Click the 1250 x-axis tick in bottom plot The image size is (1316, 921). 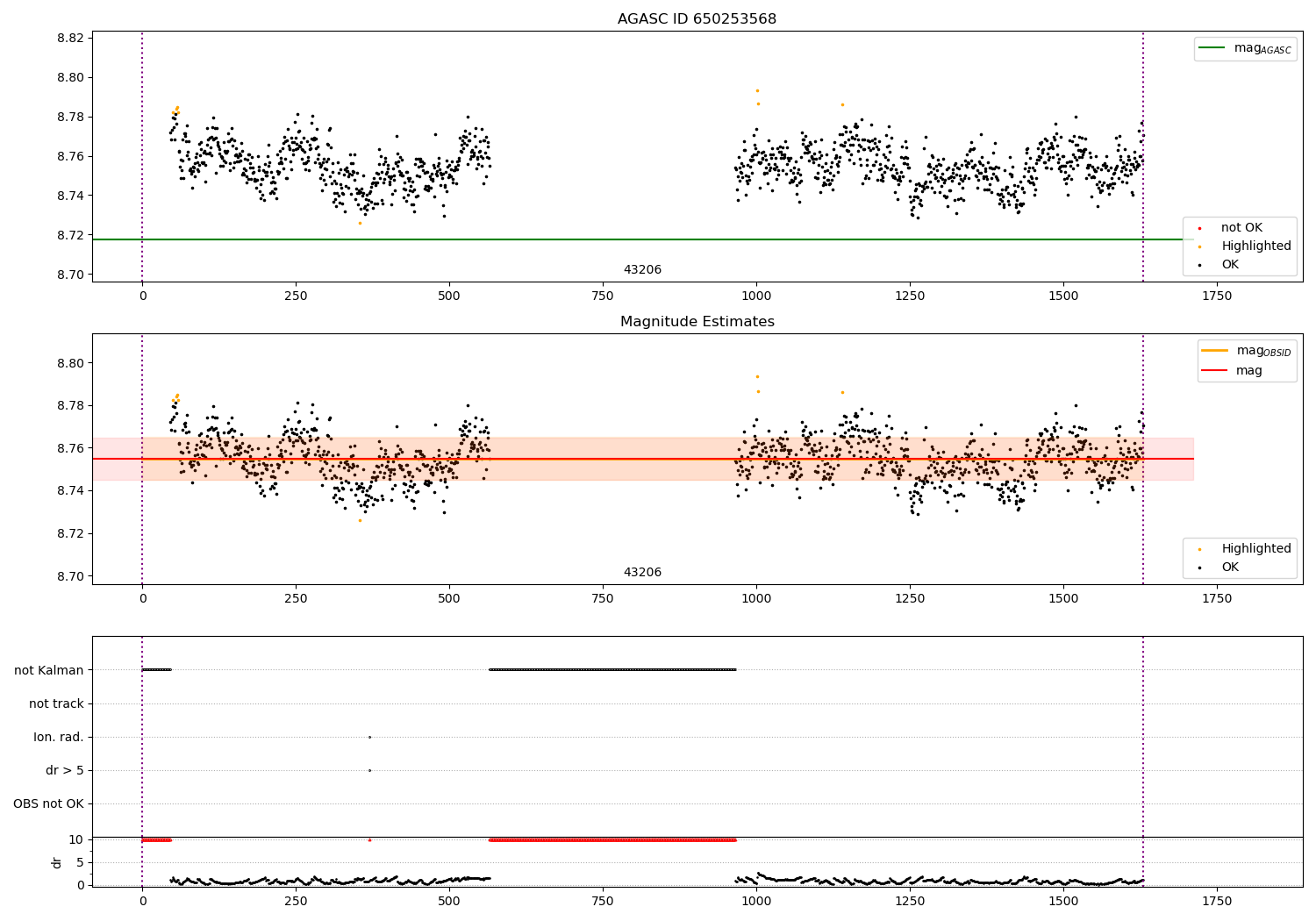[x=910, y=901]
